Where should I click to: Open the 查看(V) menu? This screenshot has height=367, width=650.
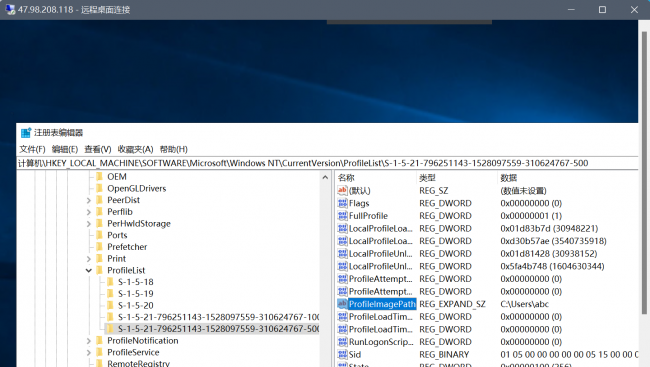[x=98, y=149]
